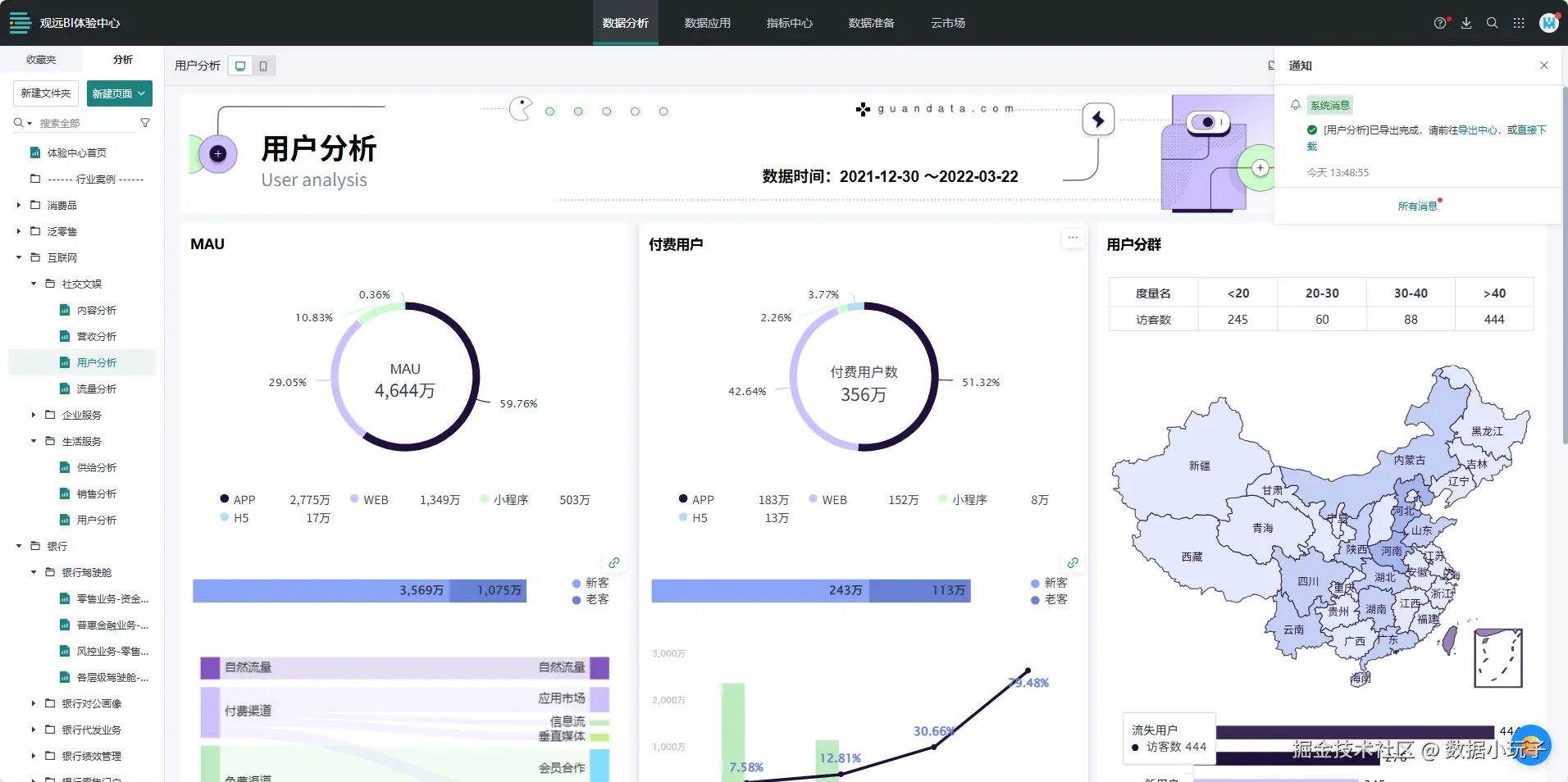Click the 各层级驾驶舱 page icon

(65, 677)
